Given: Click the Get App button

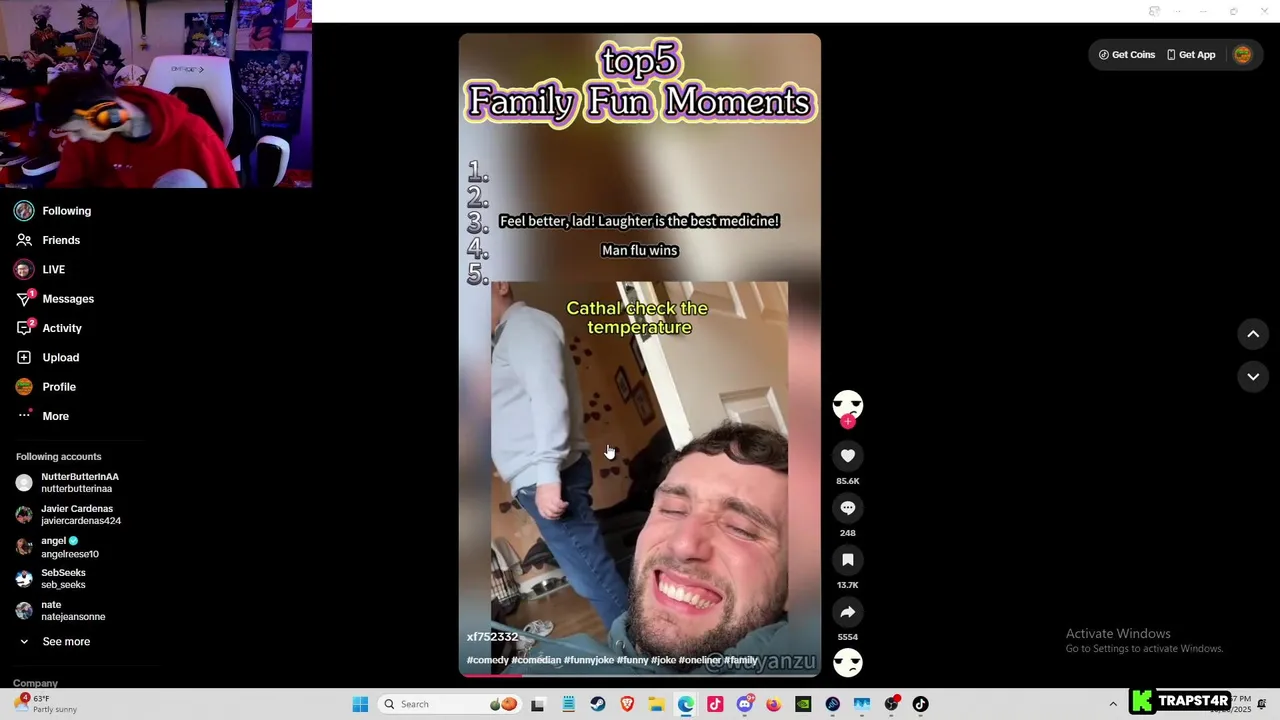Looking at the screenshot, I should pyautogui.click(x=1191, y=55).
